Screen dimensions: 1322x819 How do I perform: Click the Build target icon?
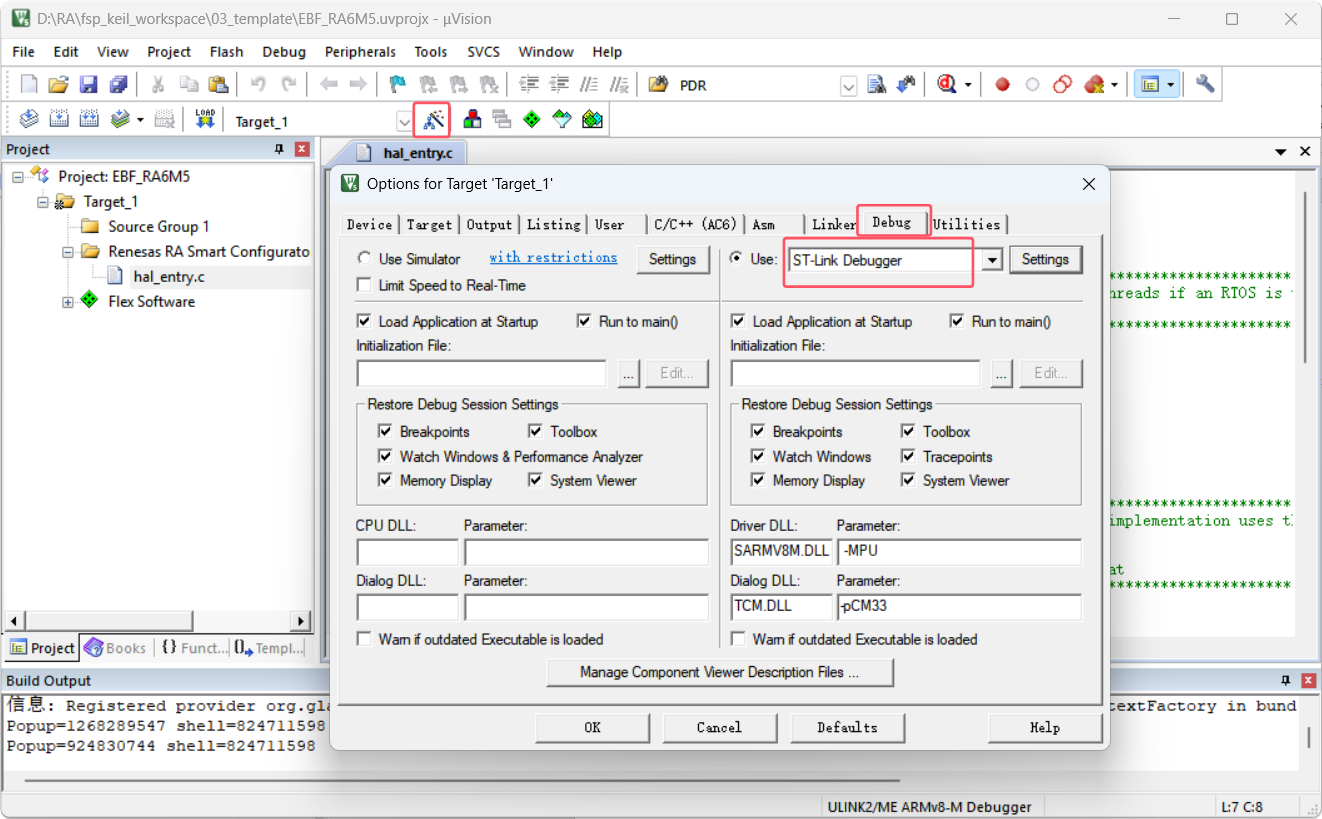[x=59, y=120]
